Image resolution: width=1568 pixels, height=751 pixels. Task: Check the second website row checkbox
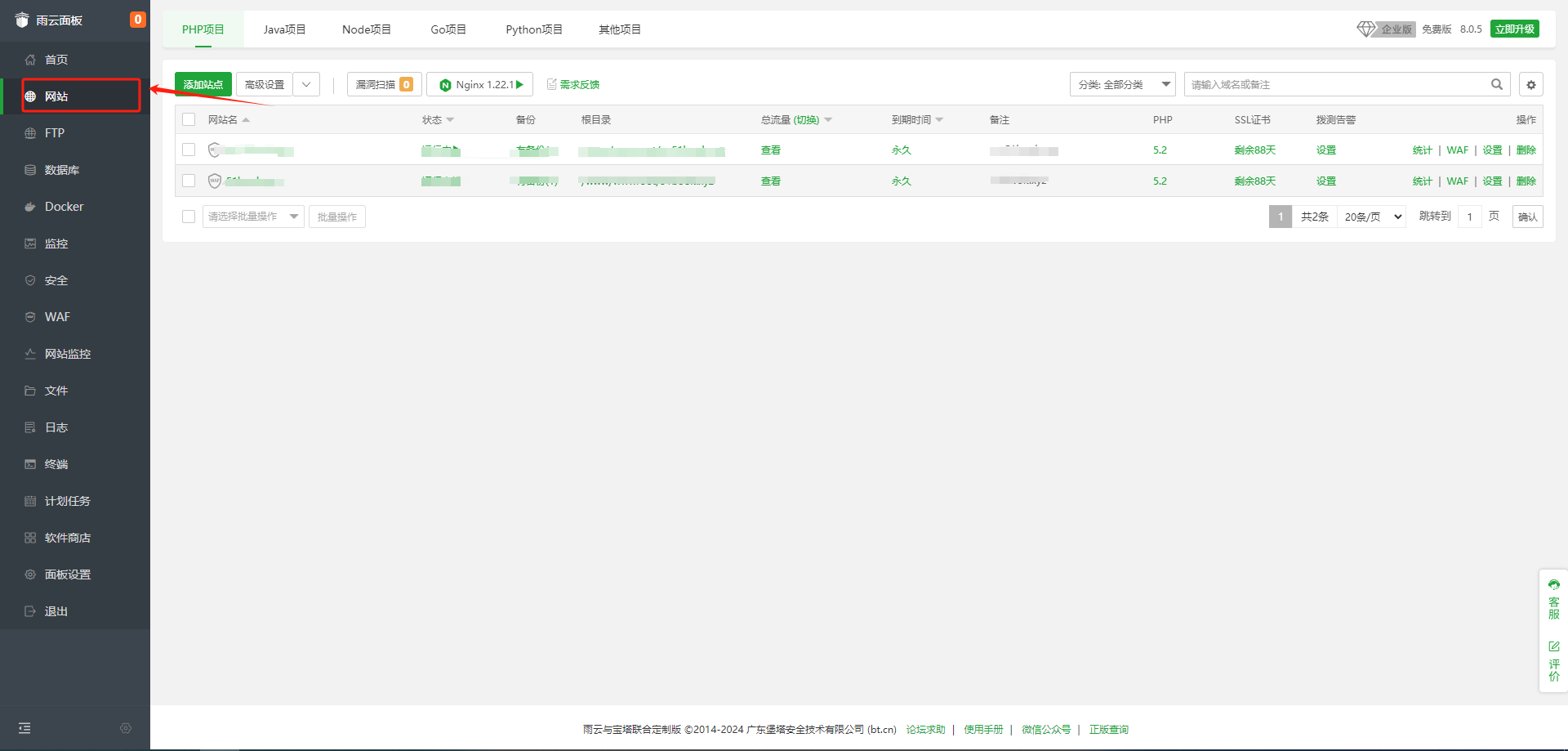click(189, 181)
